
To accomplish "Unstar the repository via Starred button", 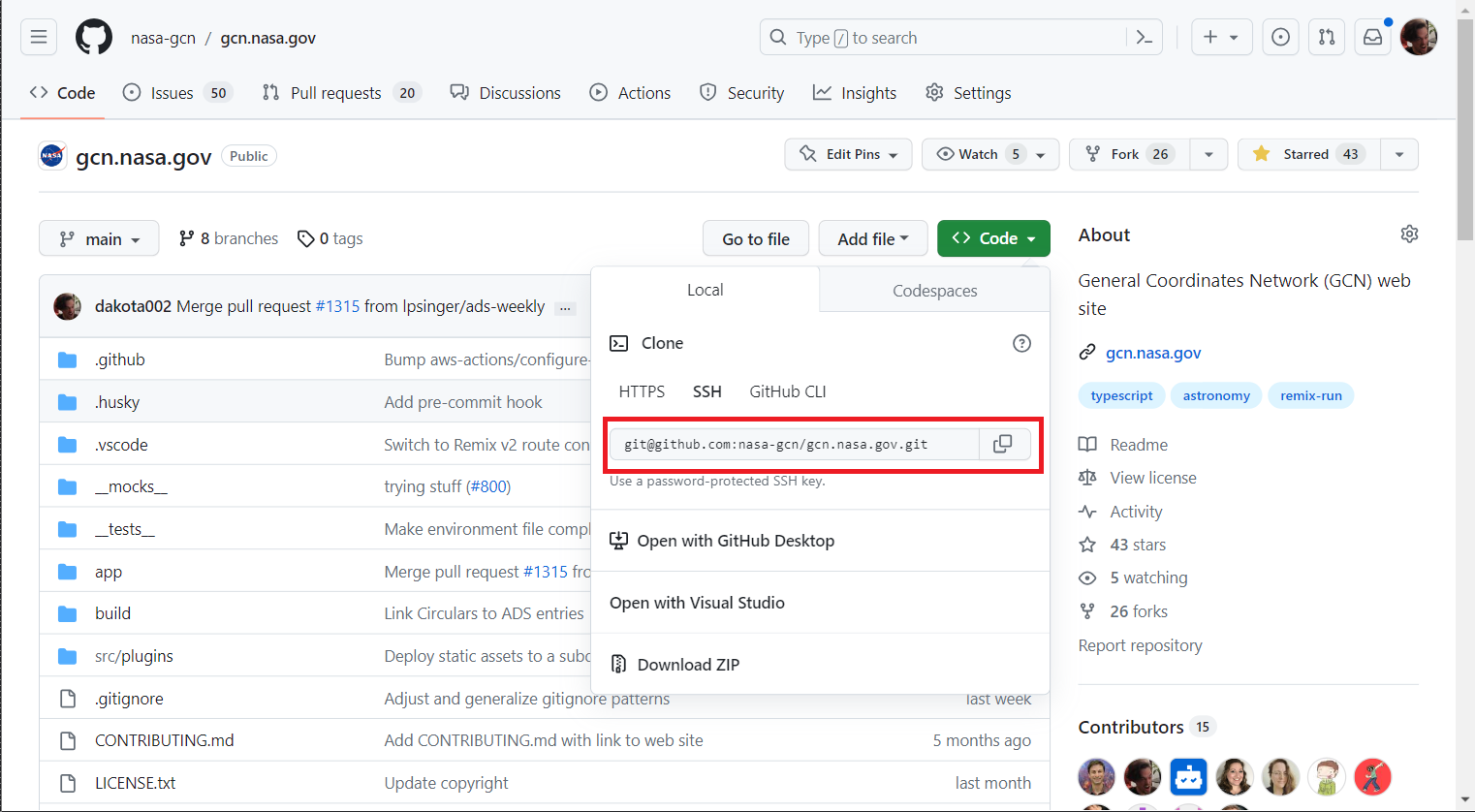I will tap(1308, 154).
